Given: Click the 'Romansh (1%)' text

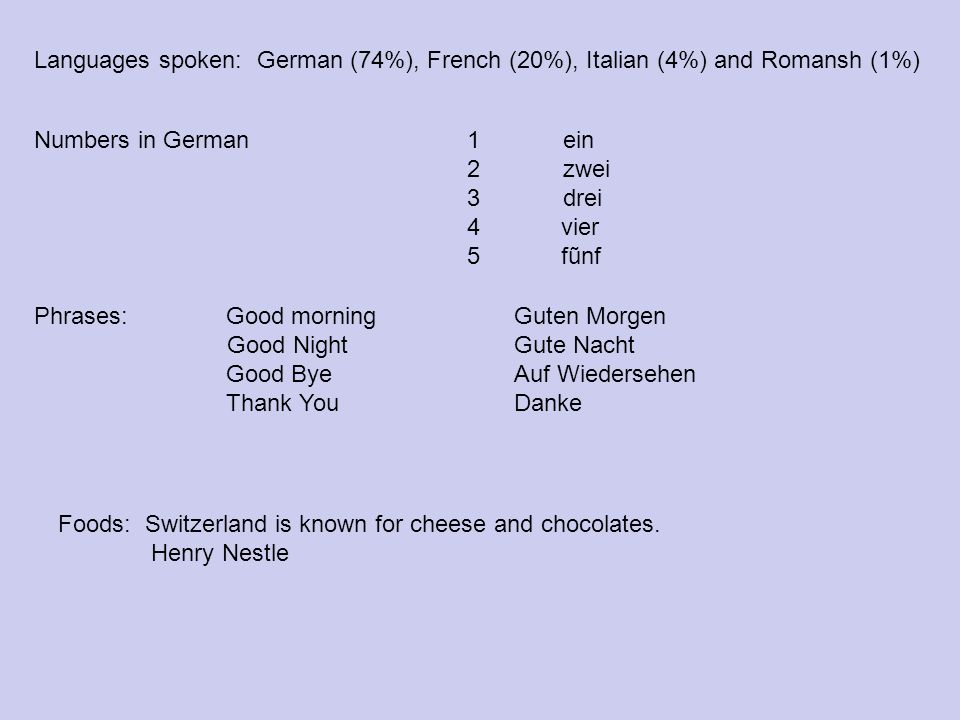Looking at the screenshot, I should pyautogui.click(x=841, y=61).
